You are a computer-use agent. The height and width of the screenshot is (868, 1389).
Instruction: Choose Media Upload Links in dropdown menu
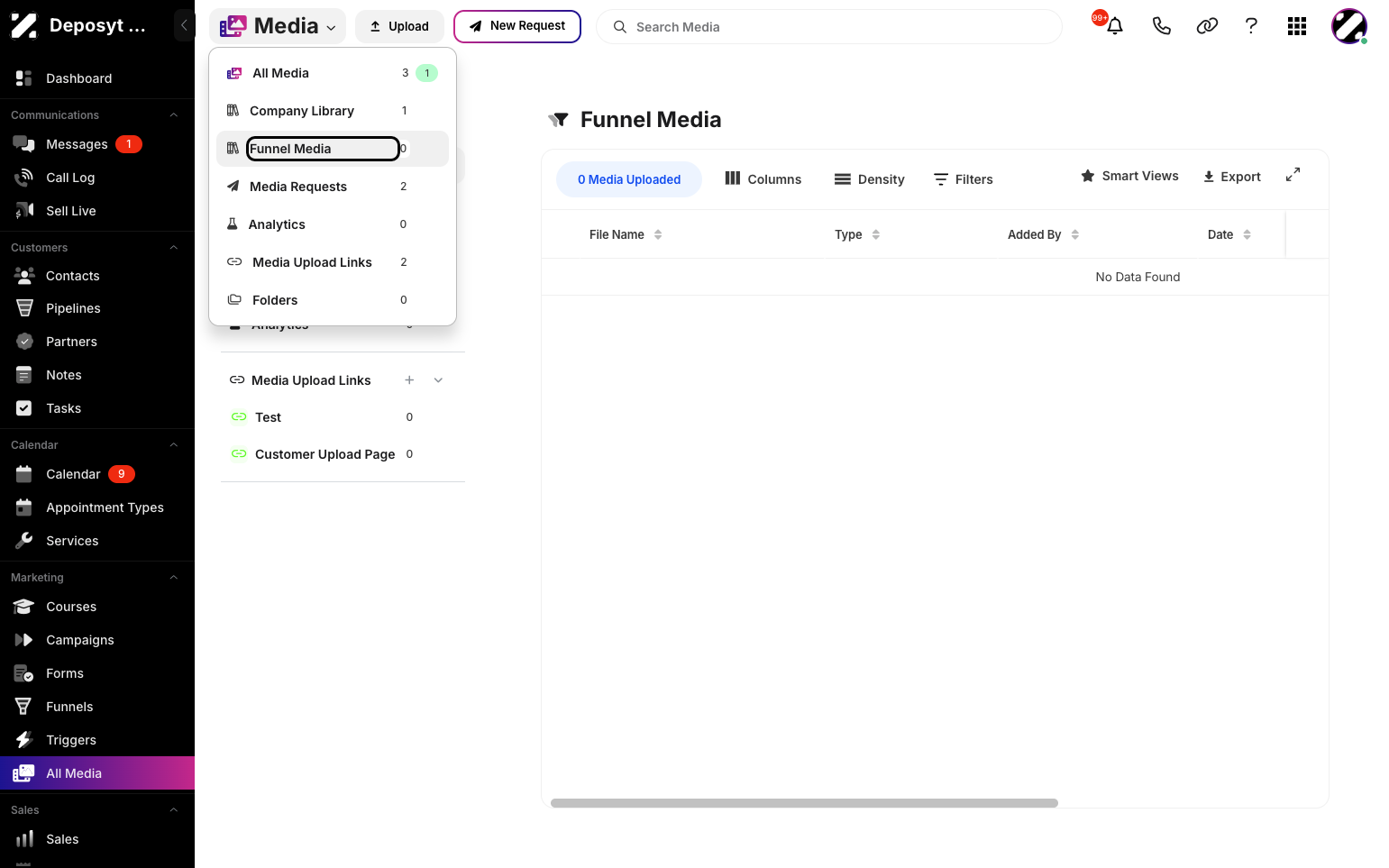pos(333,262)
